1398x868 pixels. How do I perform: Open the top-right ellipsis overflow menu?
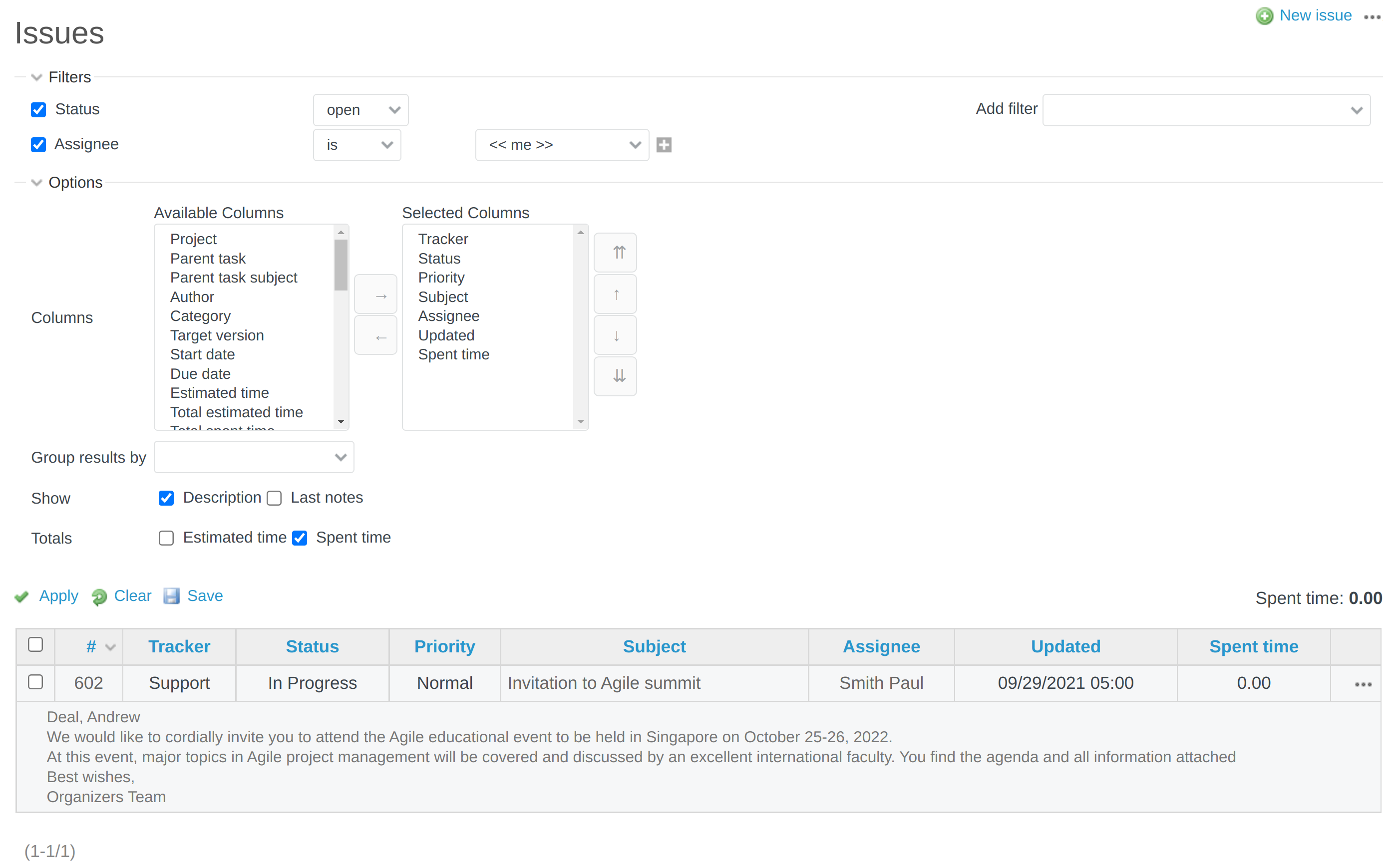point(1372,17)
